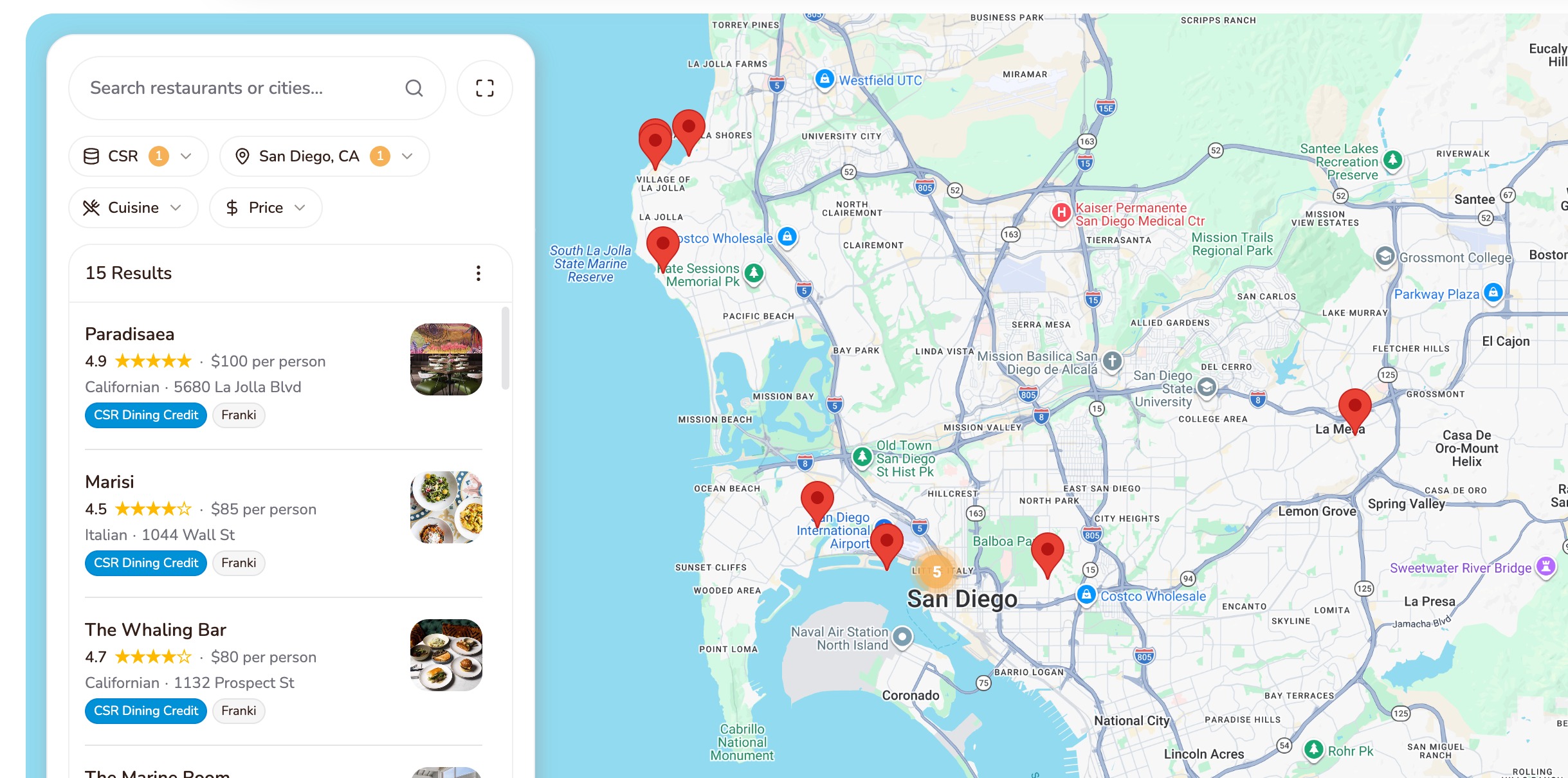Click Franki tag under Marisi
Image resolution: width=1568 pixels, height=778 pixels.
pyautogui.click(x=239, y=563)
